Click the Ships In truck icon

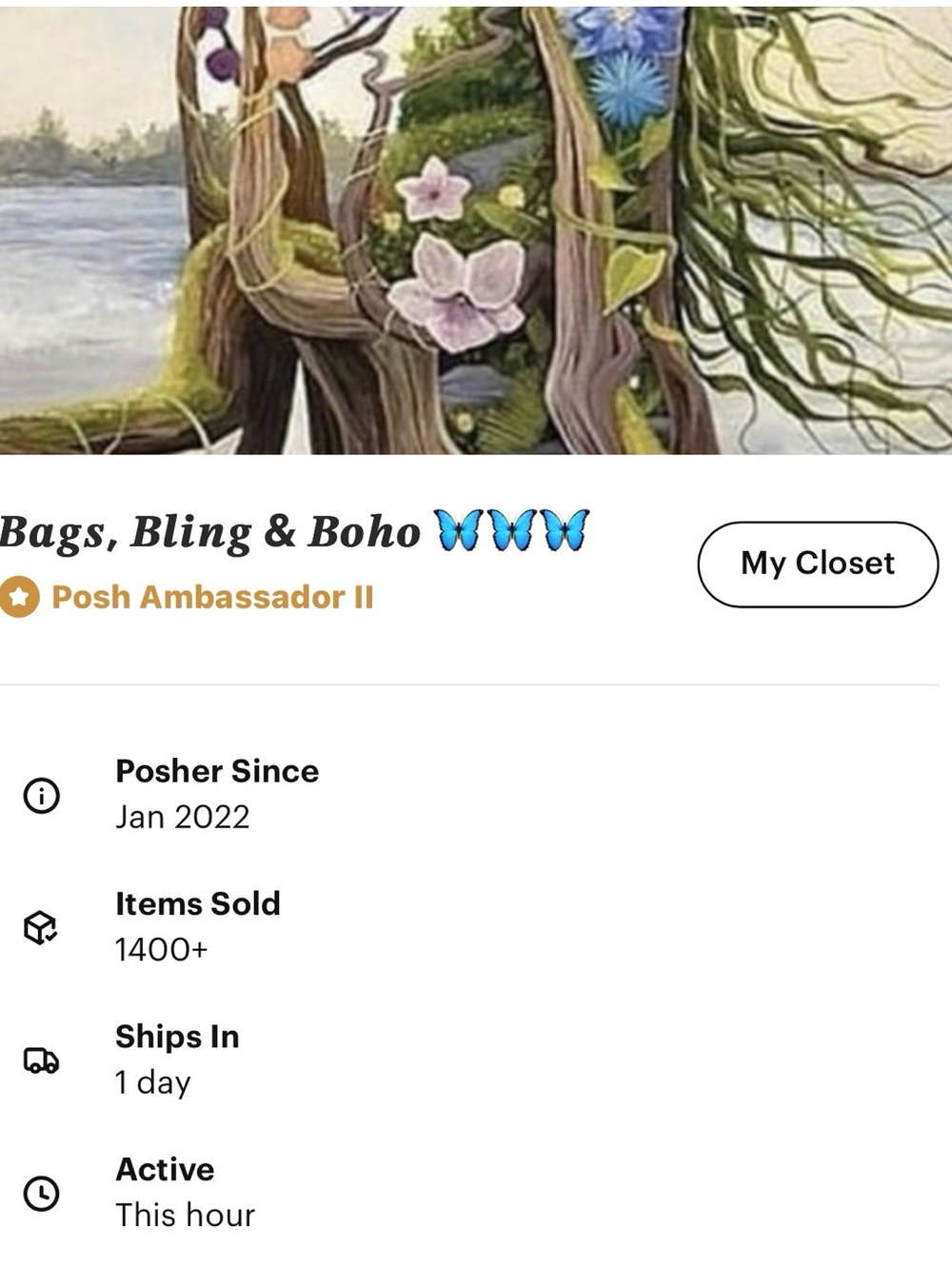point(41,1060)
